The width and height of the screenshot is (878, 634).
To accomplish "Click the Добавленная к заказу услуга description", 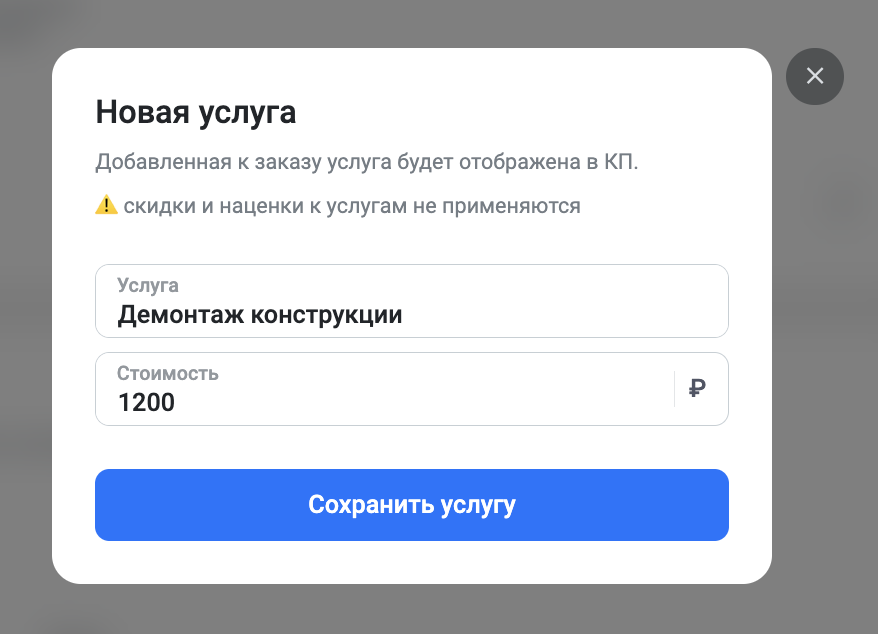I will pyautogui.click(x=367, y=162).
